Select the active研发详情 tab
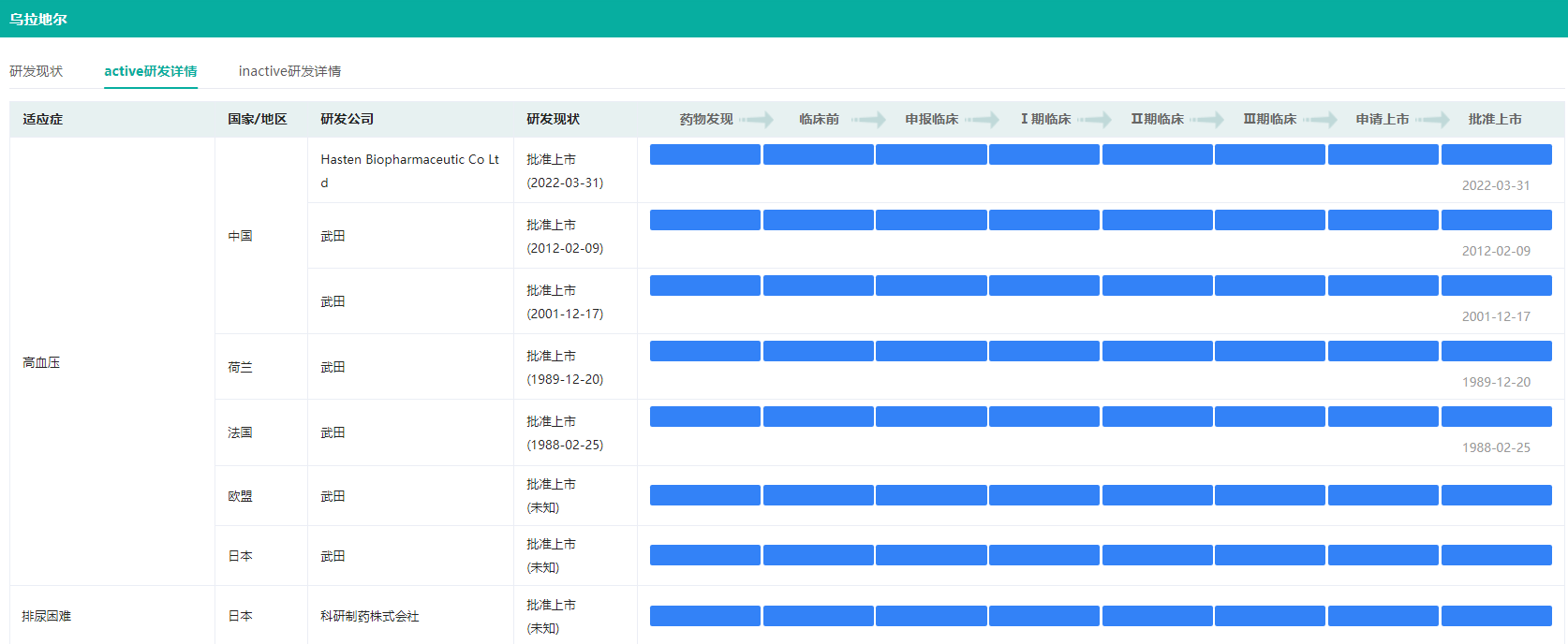This screenshot has width=1568, height=644. coord(150,71)
